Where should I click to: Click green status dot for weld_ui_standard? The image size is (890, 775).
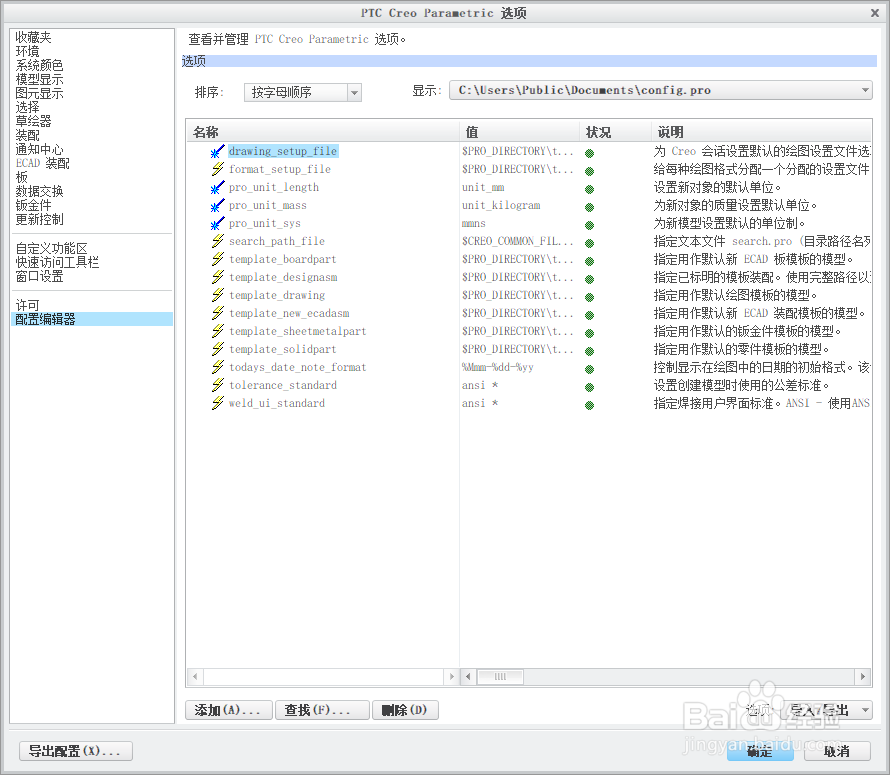tap(590, 405)
